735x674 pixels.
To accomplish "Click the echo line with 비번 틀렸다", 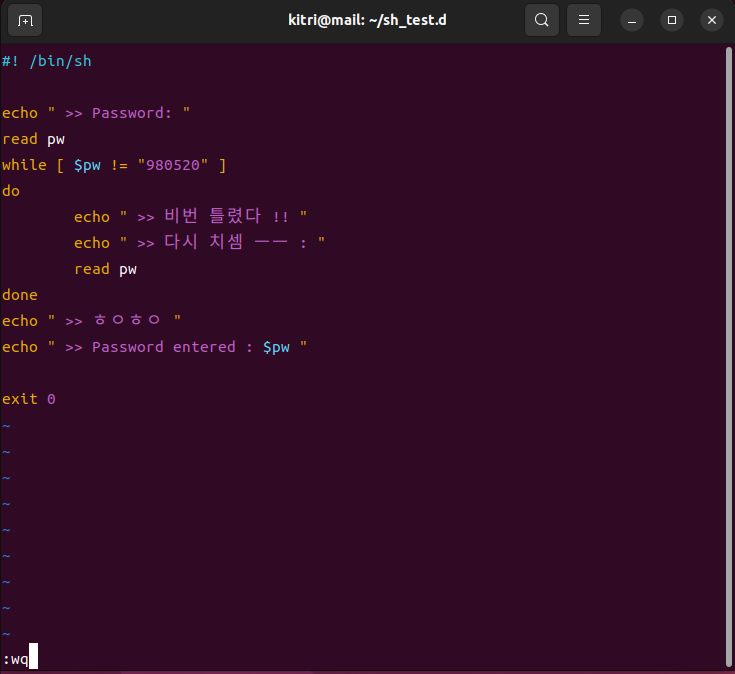I will pos(190,217).
